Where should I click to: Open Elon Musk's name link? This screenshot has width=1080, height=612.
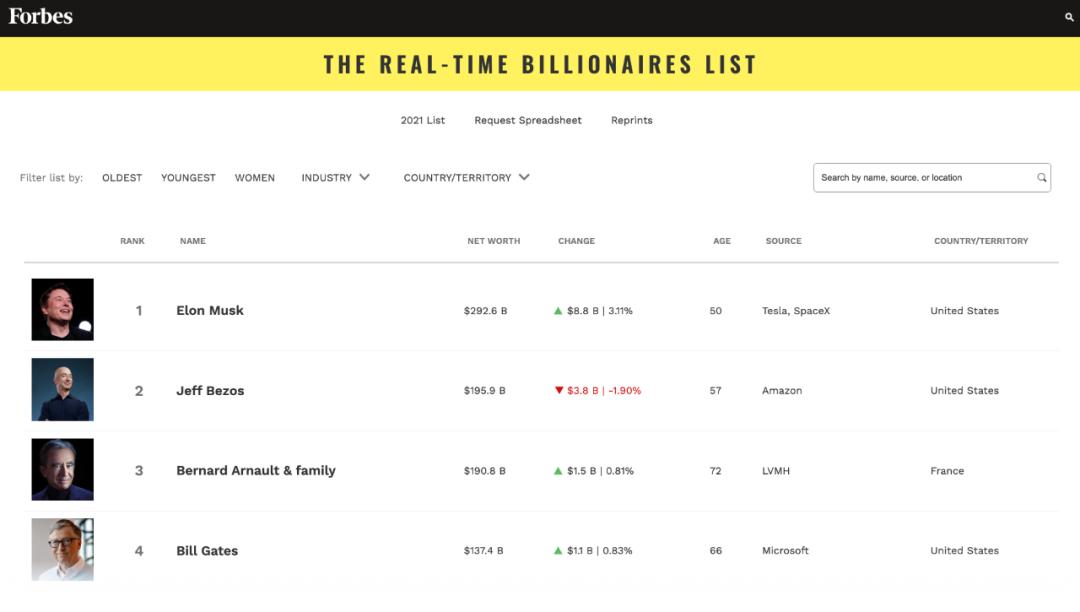[210, 311]
